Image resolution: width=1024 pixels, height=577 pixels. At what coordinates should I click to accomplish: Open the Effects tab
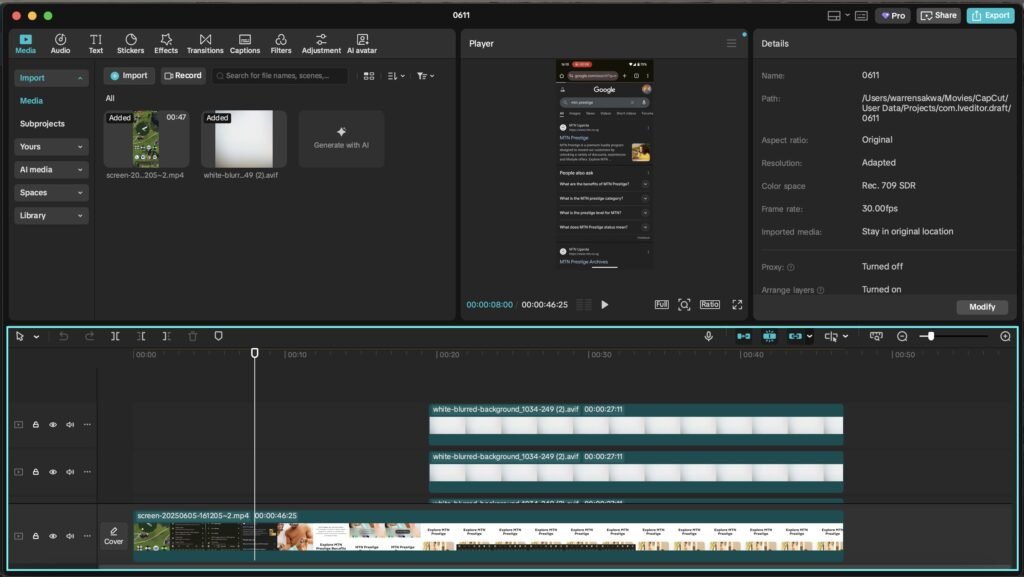166,44
